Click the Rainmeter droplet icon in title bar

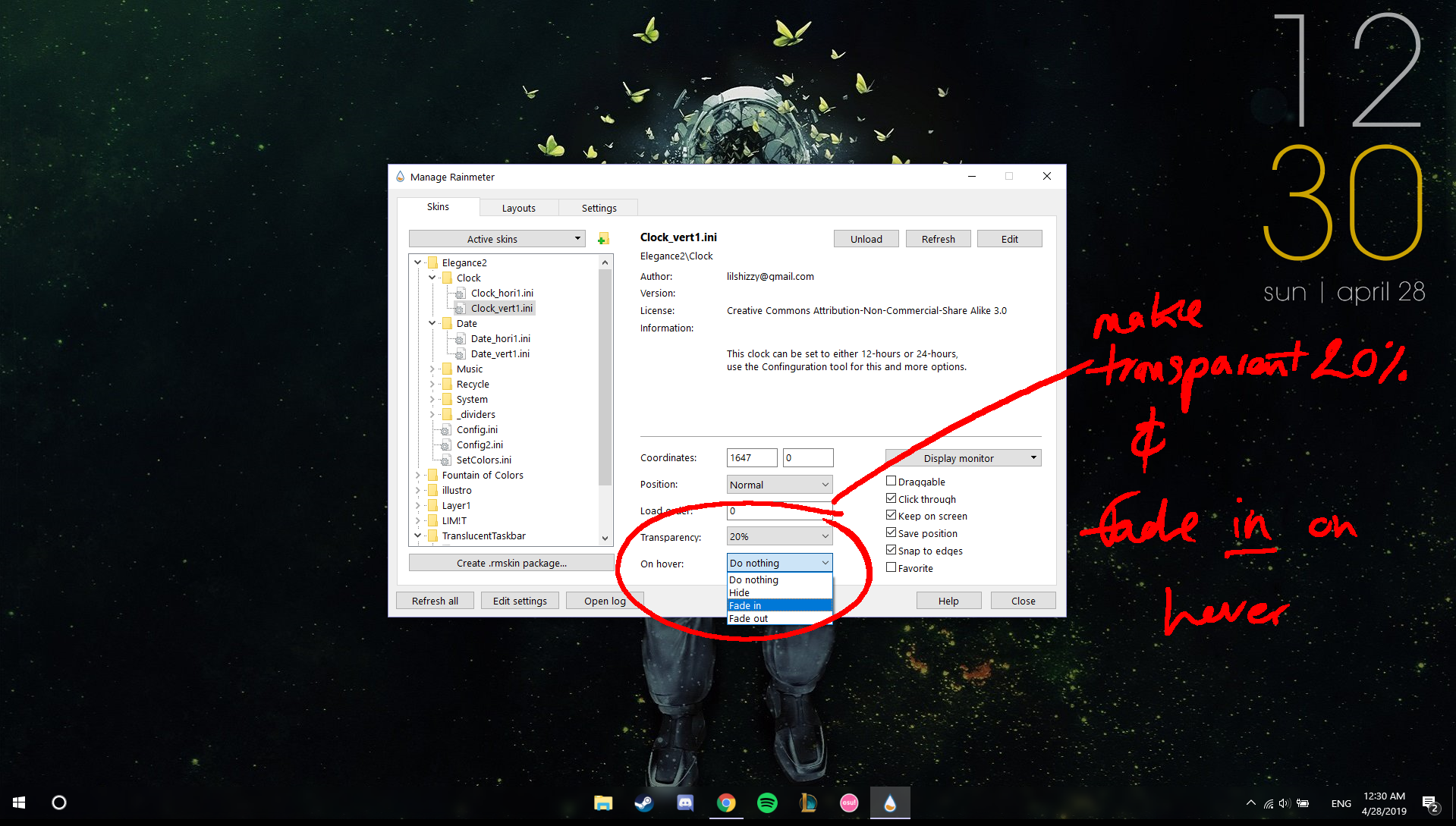pyautogui.click(x=400, y=177)
